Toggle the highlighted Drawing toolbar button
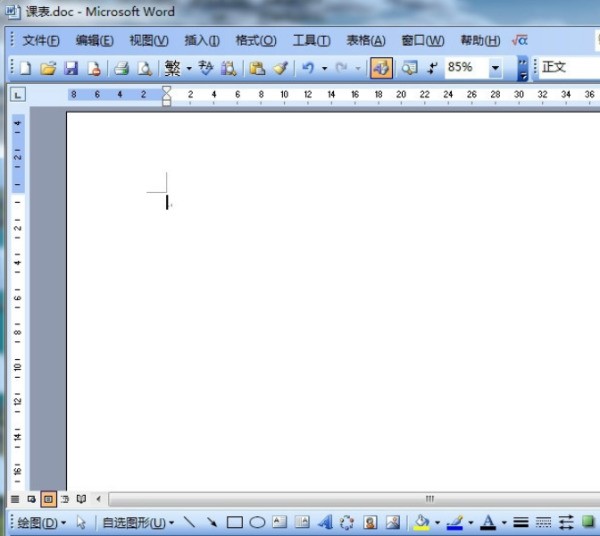600x536 pixels. click(x=381, y=68)
